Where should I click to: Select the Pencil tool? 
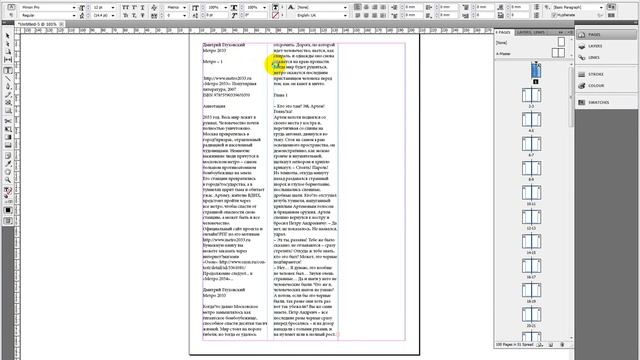(8, 95)
